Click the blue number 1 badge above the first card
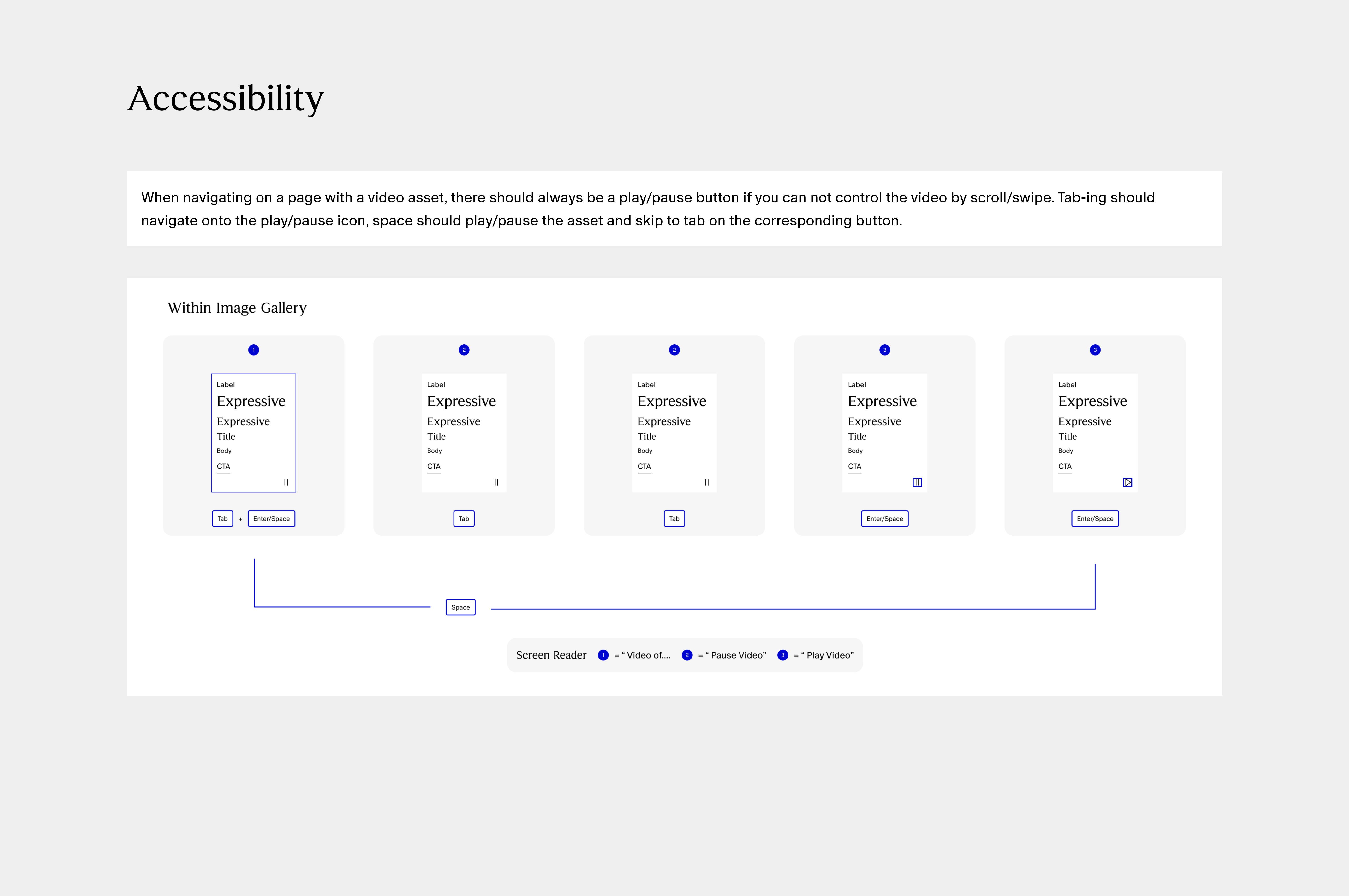The width and height of the screenshot is (1349, 896). (254, 350)
